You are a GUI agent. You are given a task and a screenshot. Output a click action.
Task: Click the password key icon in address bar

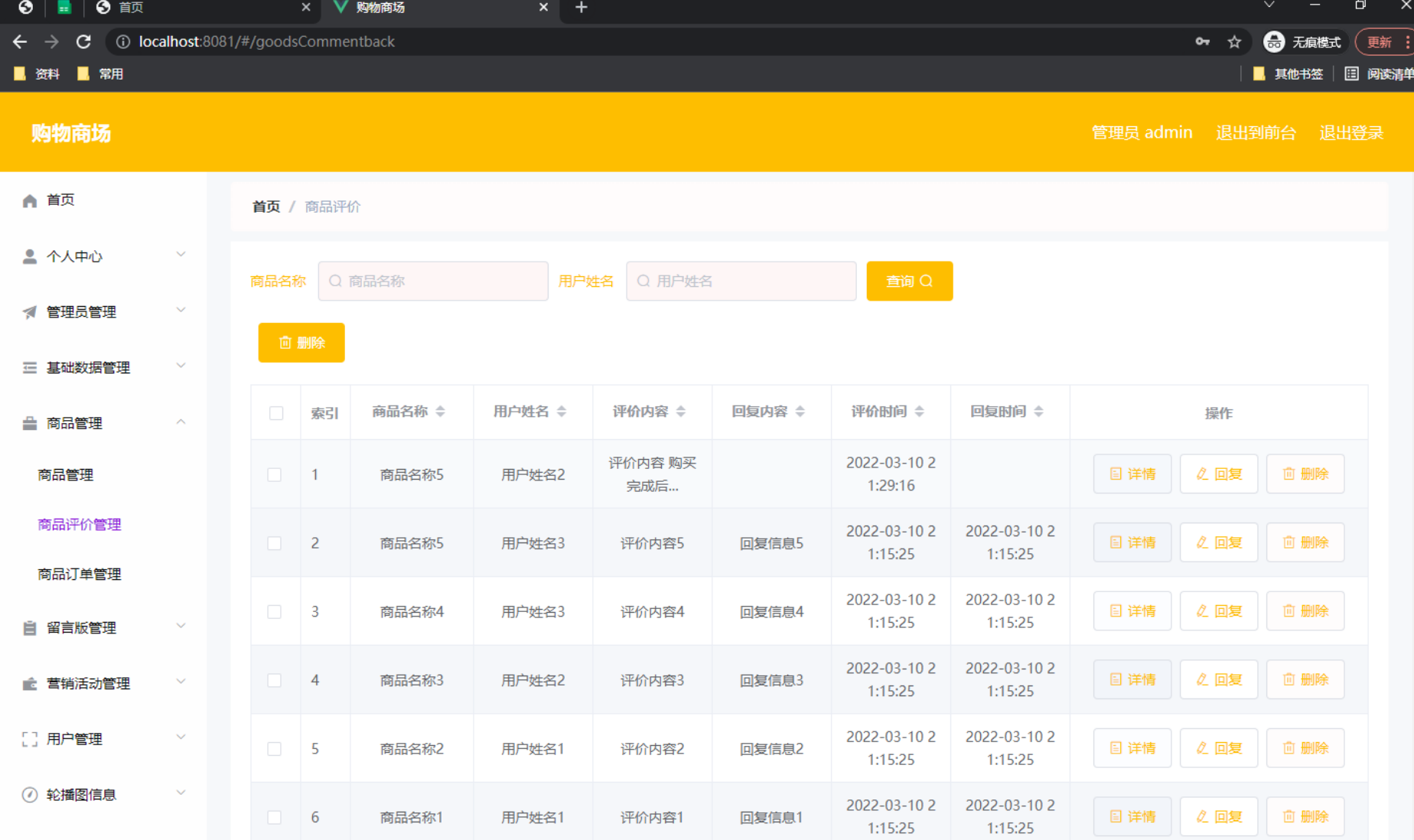click(1202, 42)
